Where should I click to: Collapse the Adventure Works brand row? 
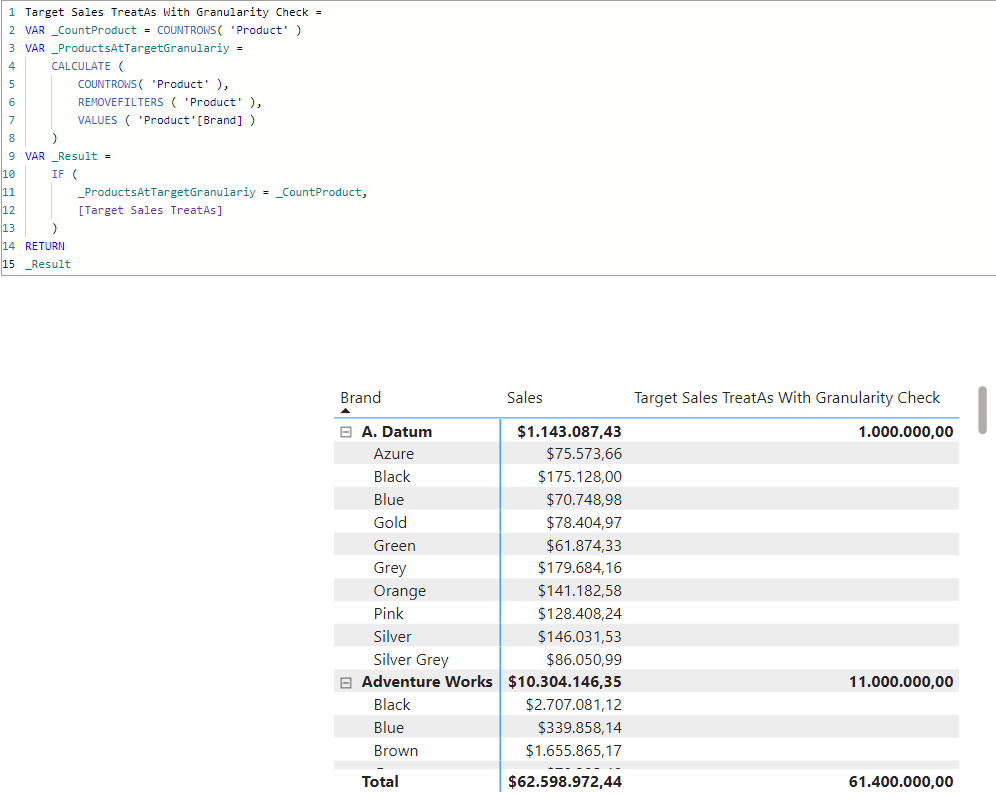(x=346, y=683)
